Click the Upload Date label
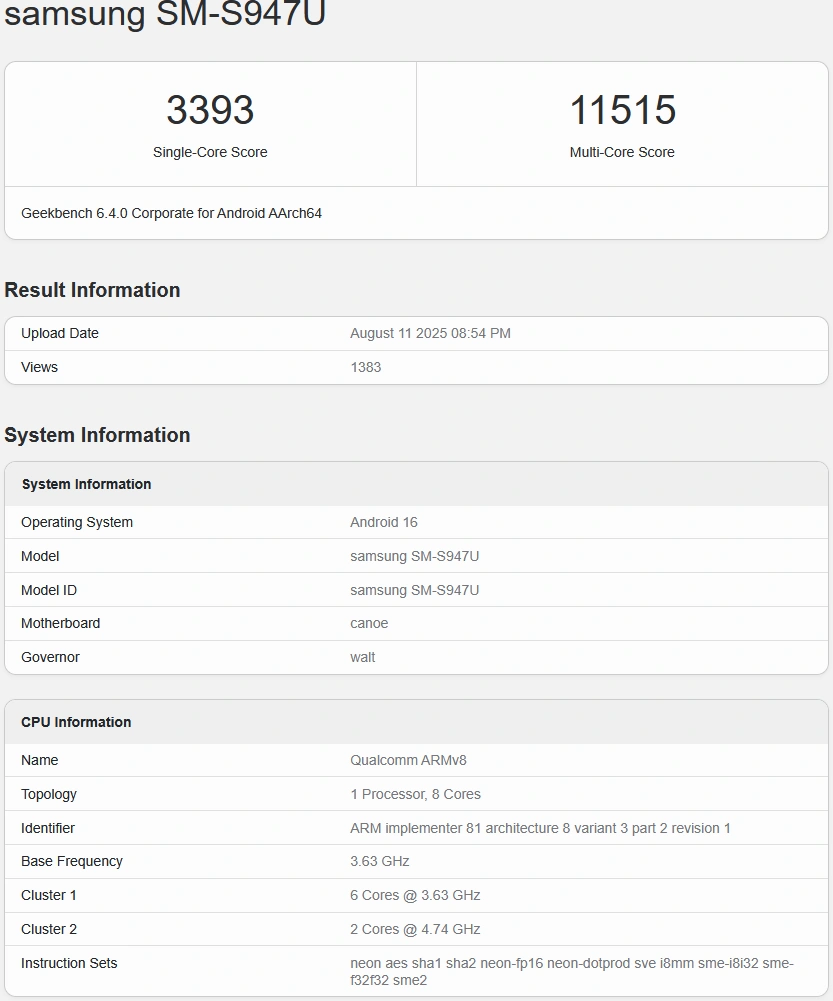 tap(60, 333)
